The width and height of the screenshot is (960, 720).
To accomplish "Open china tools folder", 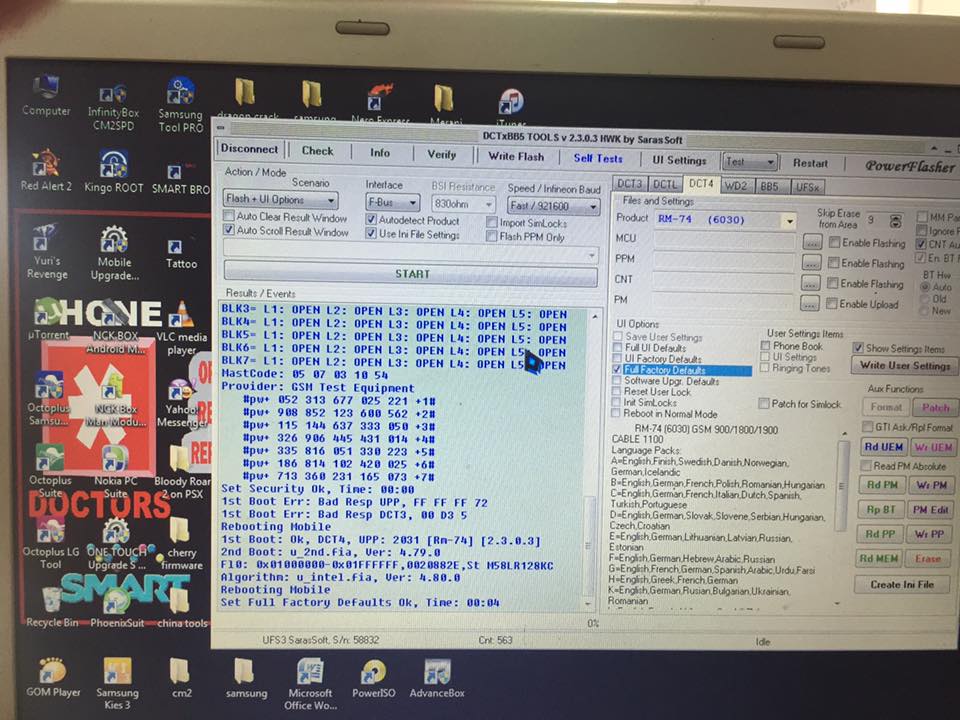I will 182,607.
